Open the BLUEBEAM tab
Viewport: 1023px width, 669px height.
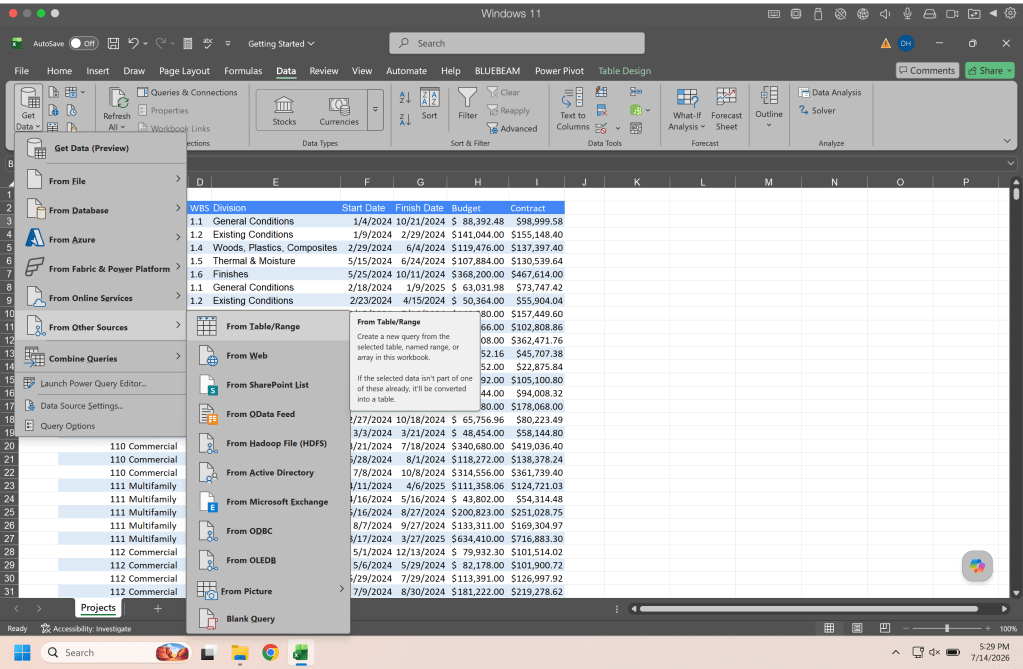click(x=497, y=70)
